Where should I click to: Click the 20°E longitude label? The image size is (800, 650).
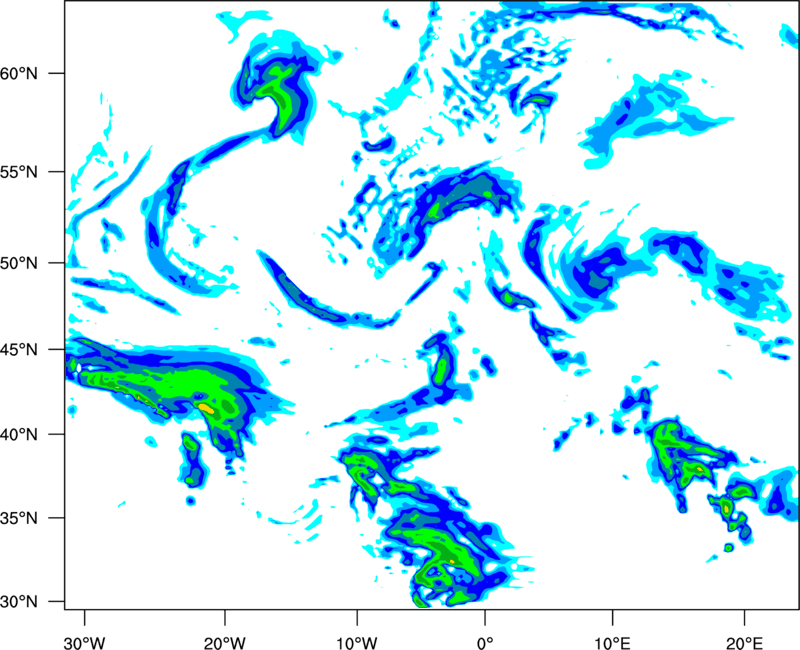click(744, 643)
